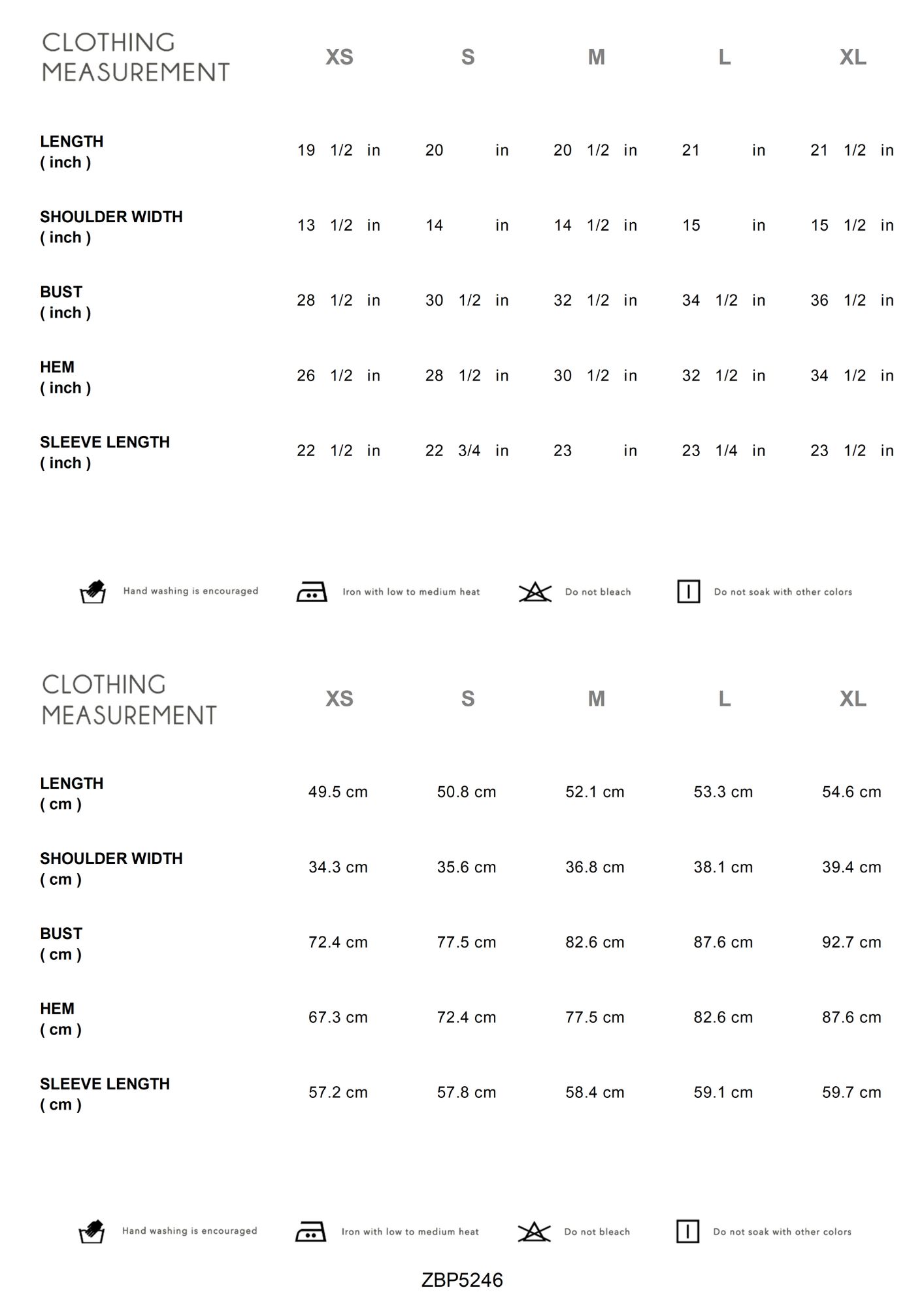924x1307 pixels.
Task: Click the do-not-soak square icon under the cm chart
Action: (x=687, y=1231)
